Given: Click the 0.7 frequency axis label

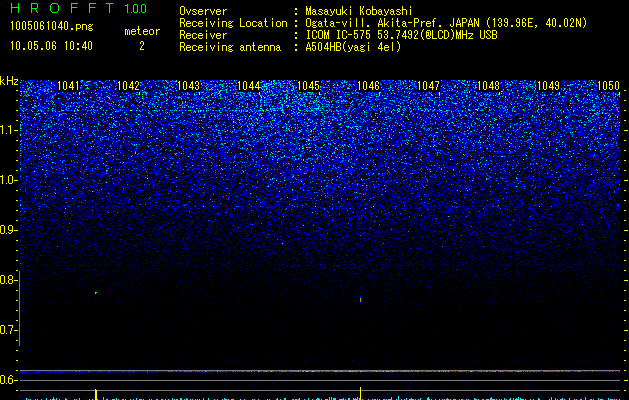Looking at the screenshot, I should pos(8,330).
